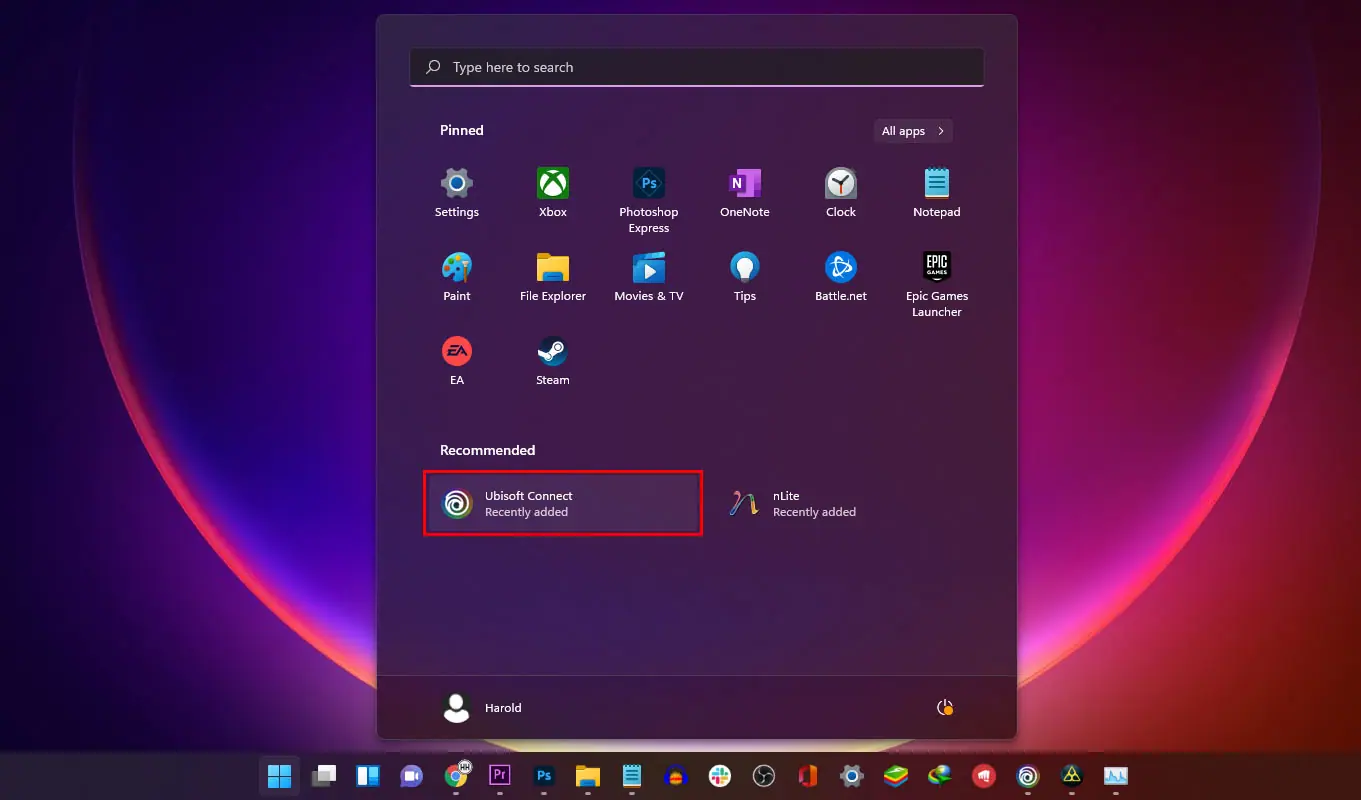Open recommended Ubisoft Connect entry
This screenshot has width=1361, height=800.
(563, 503)
